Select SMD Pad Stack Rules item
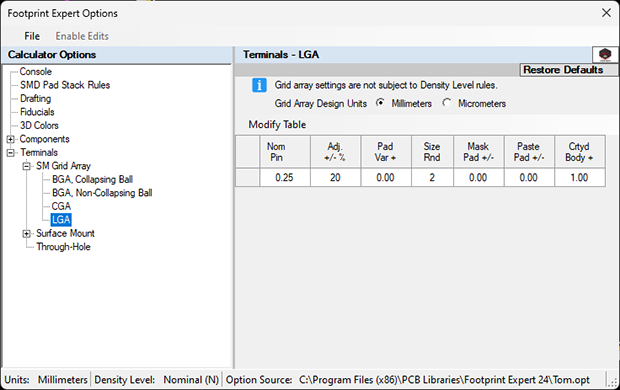Image resolution: width=620 pixels, height=390 pixels. 65,85
